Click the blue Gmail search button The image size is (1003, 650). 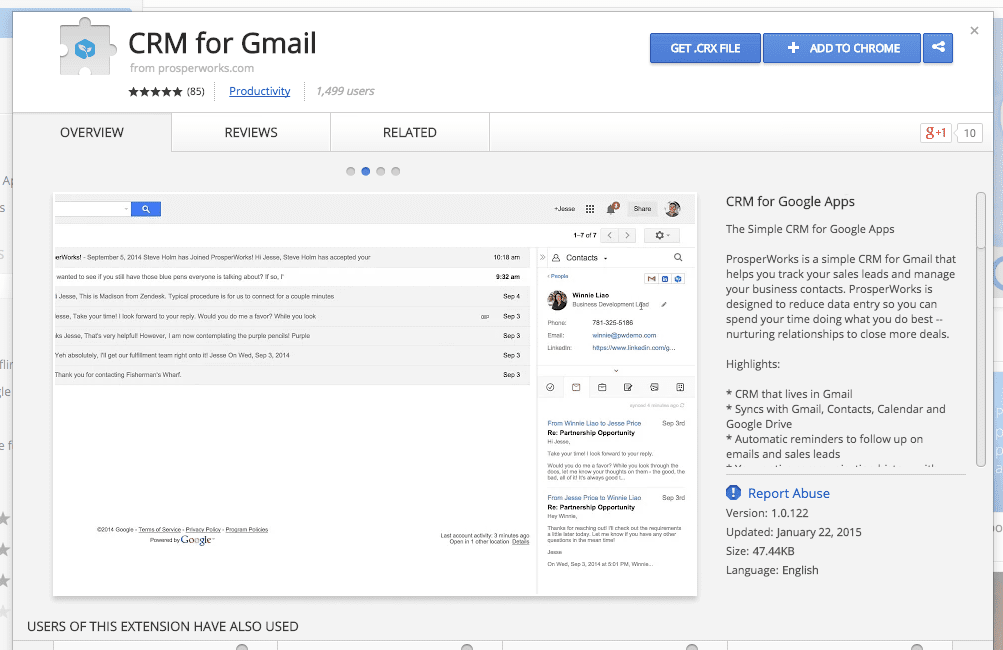tap(146, 208)
